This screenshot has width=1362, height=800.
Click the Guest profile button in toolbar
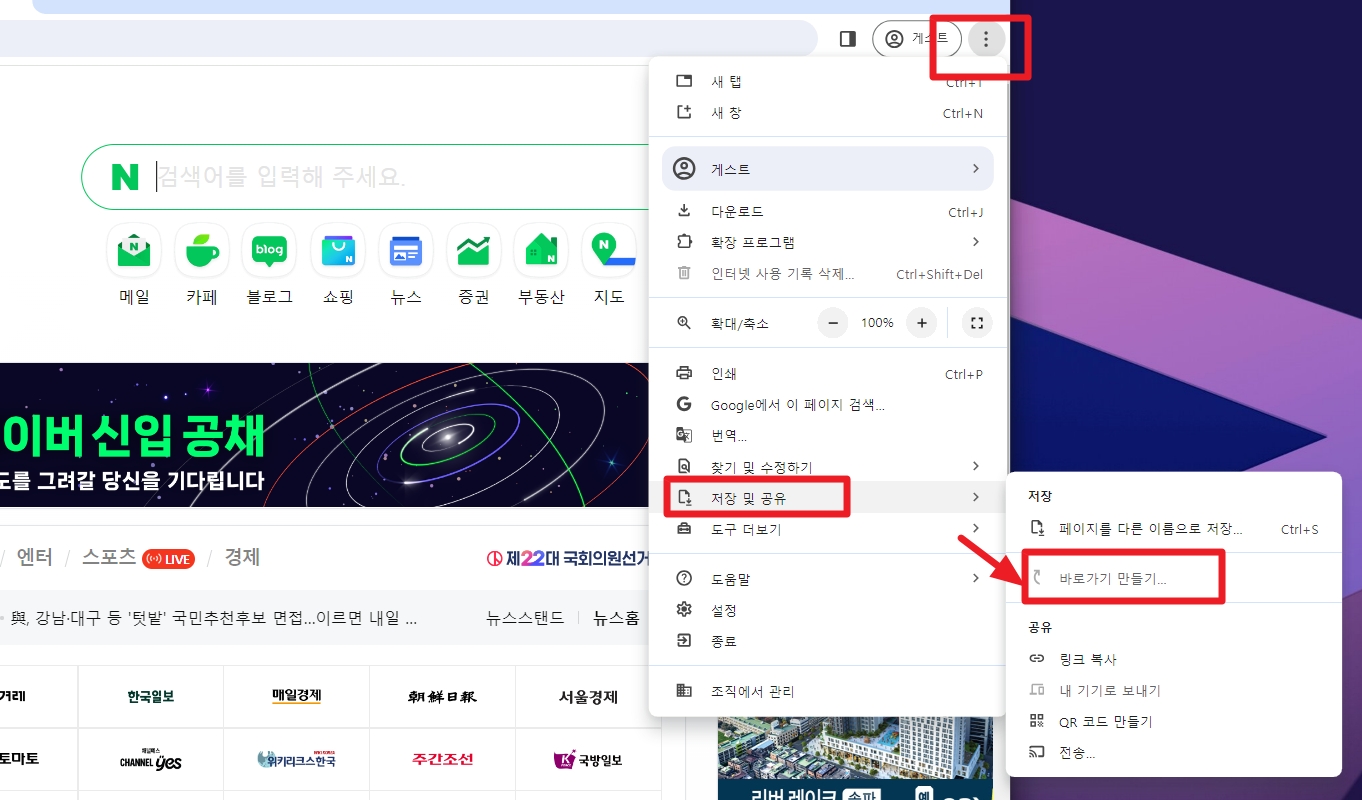(x=917, y=39)
